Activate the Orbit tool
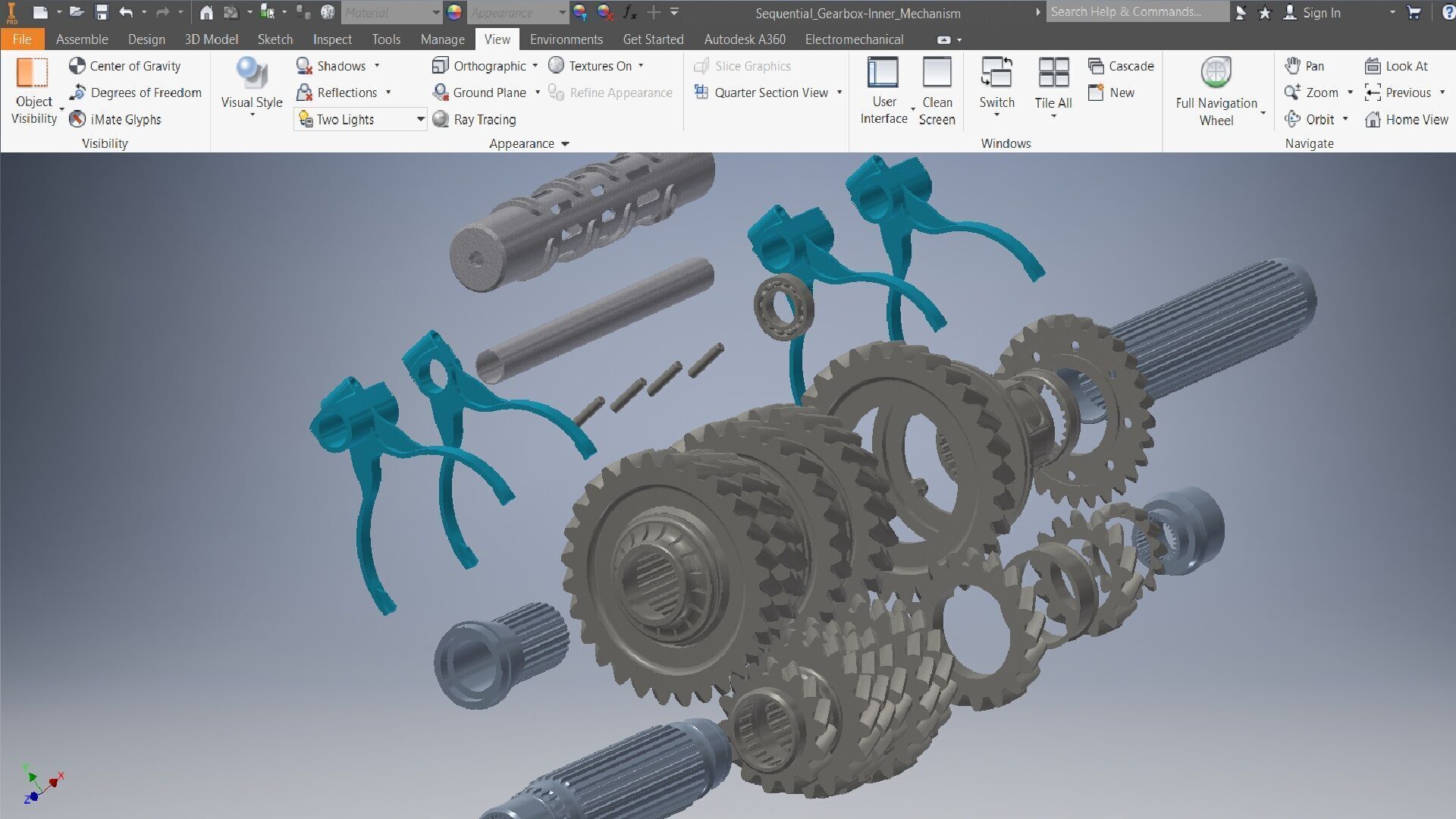Viewport: 1456px width, 819px height. [1310, 119]
